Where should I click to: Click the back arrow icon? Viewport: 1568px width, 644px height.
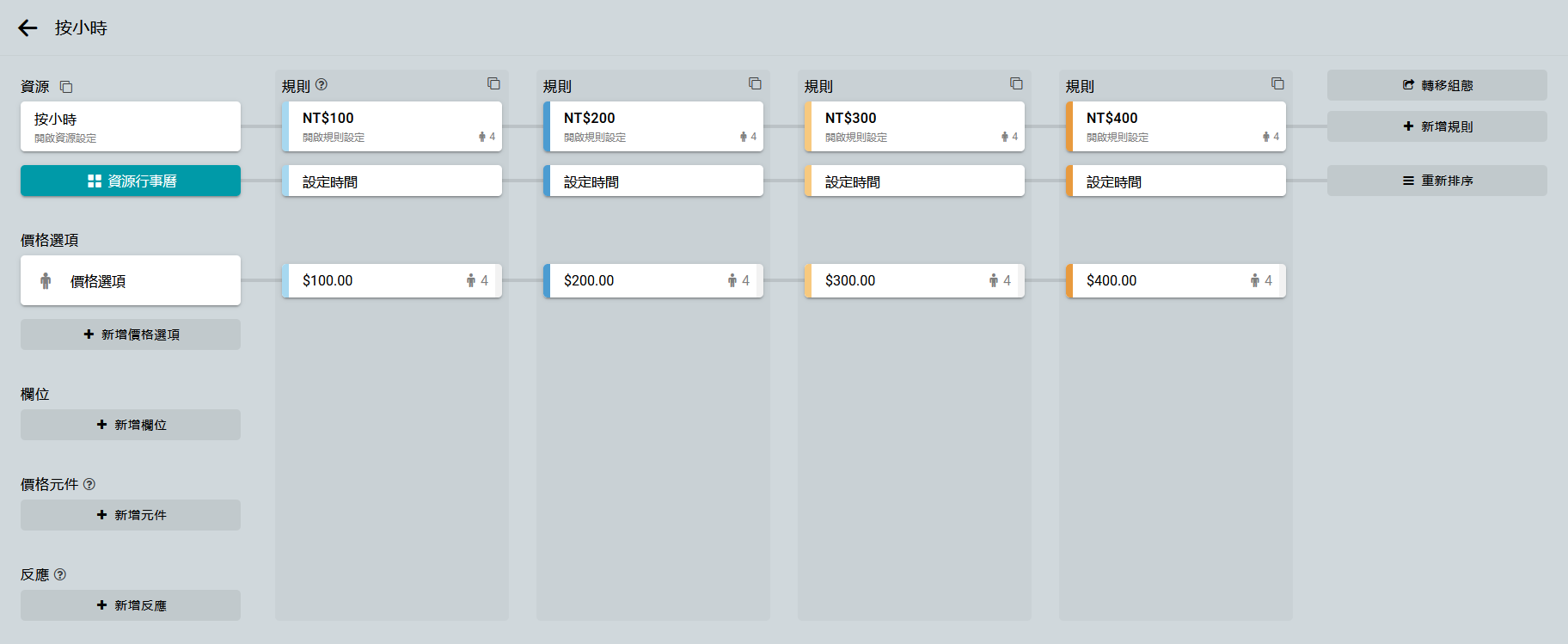point(28,28)
